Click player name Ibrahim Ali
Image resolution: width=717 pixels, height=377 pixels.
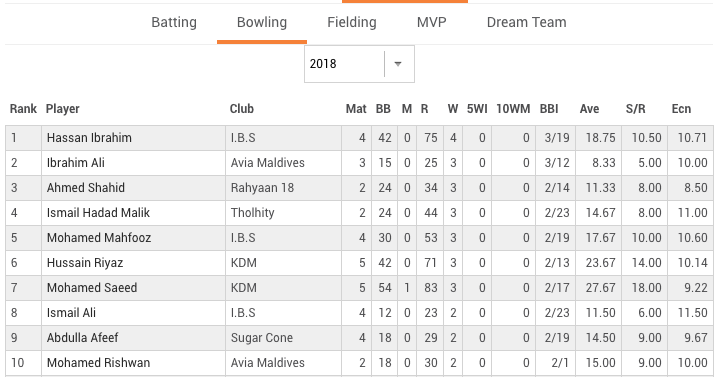point(75,163)
